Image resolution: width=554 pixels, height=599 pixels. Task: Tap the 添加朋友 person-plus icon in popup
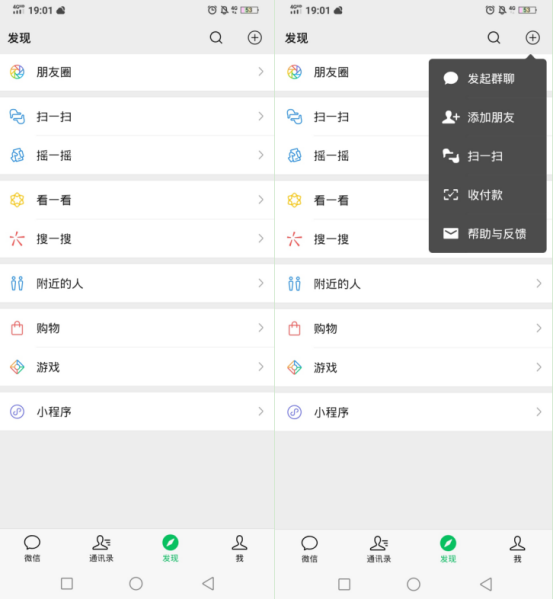pos(451,117)
